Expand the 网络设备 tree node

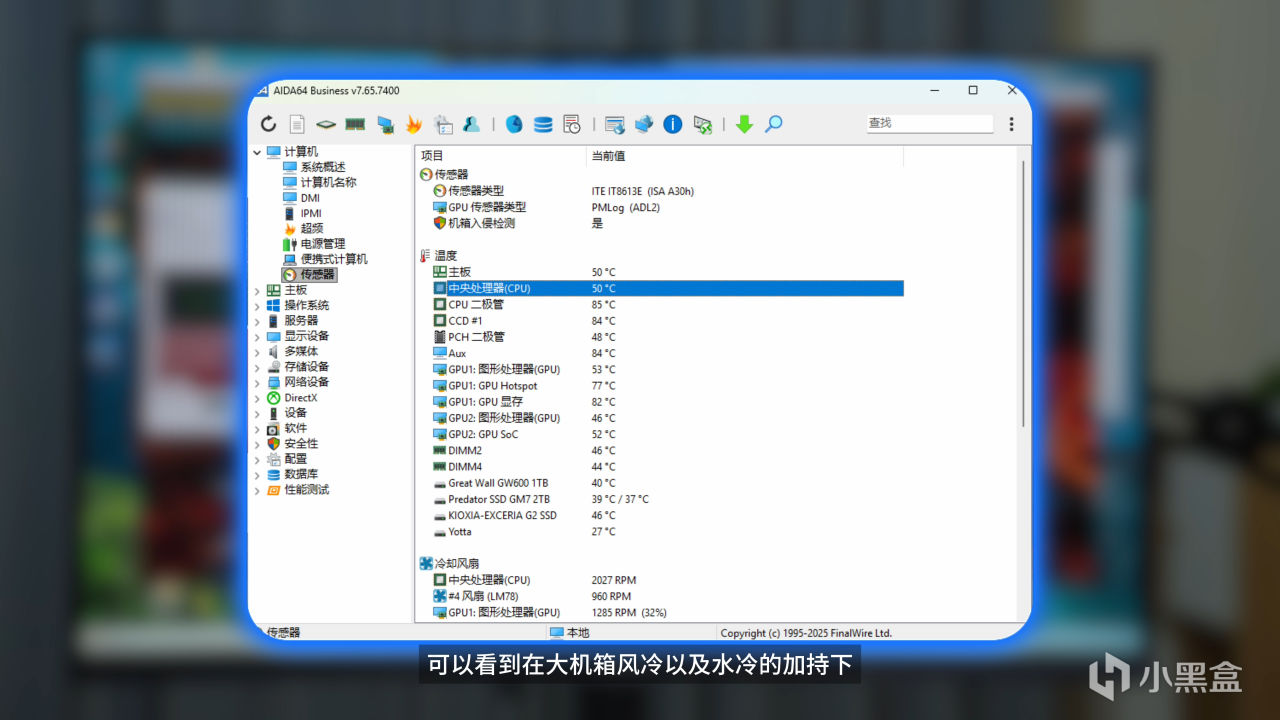point(257,382)
